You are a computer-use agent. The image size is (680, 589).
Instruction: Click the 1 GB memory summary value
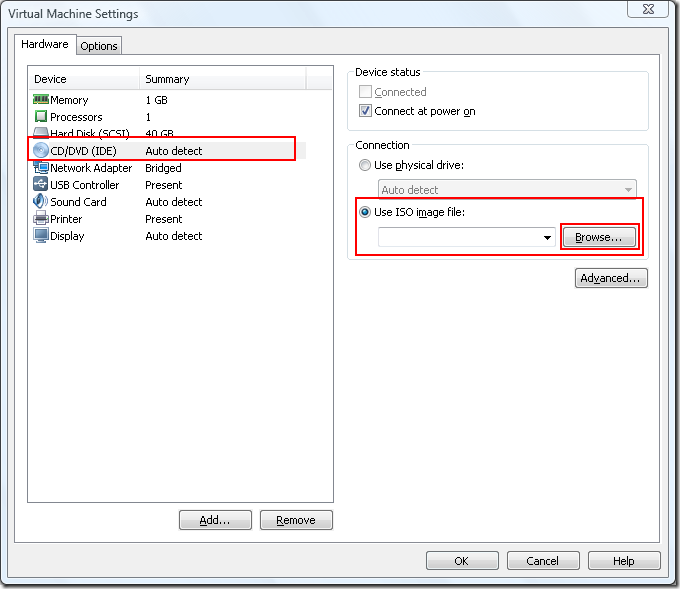coord(157,100)
